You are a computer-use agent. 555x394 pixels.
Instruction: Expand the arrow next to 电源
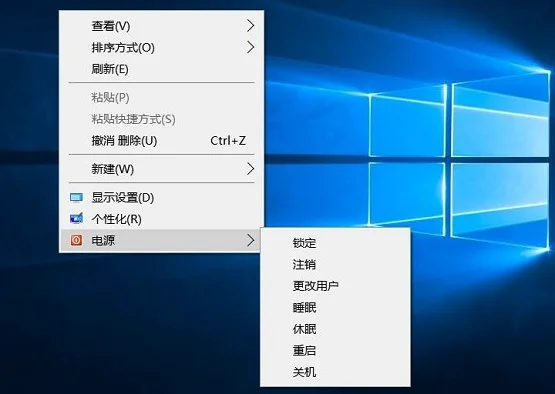click(x=251, y=240)
